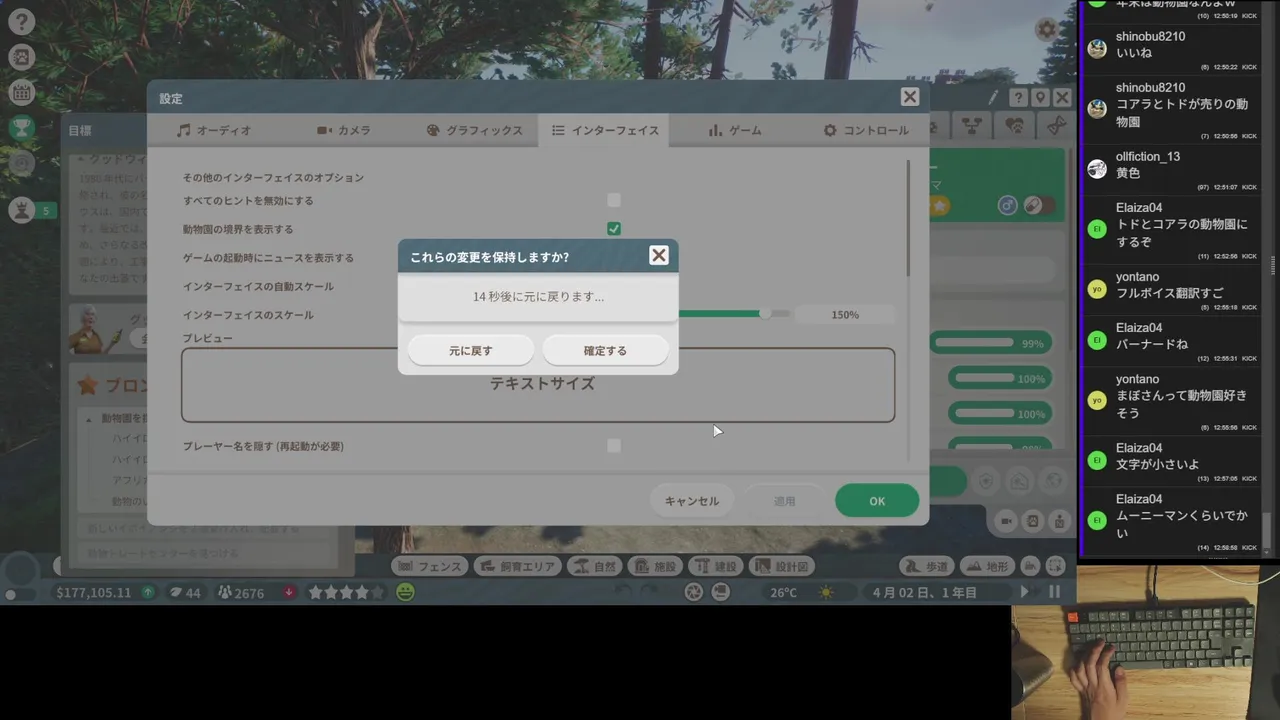Open the 設計図 blueprints menu

click(781, 566)
